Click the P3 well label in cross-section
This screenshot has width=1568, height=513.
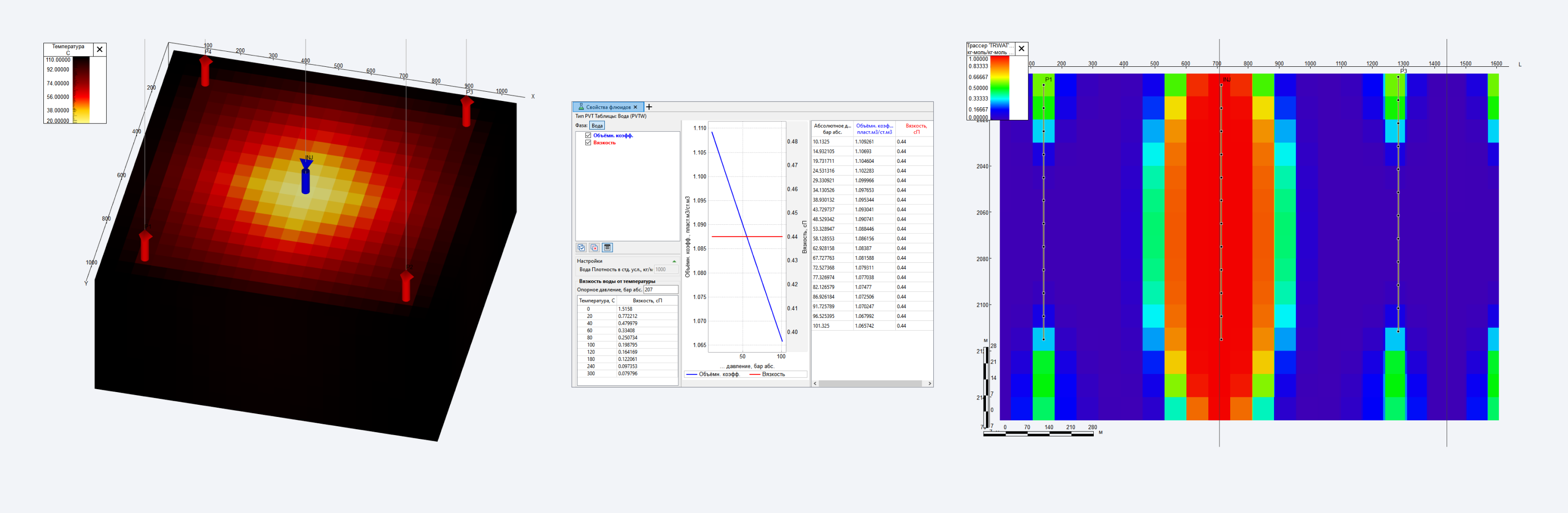coord(1403,71)
